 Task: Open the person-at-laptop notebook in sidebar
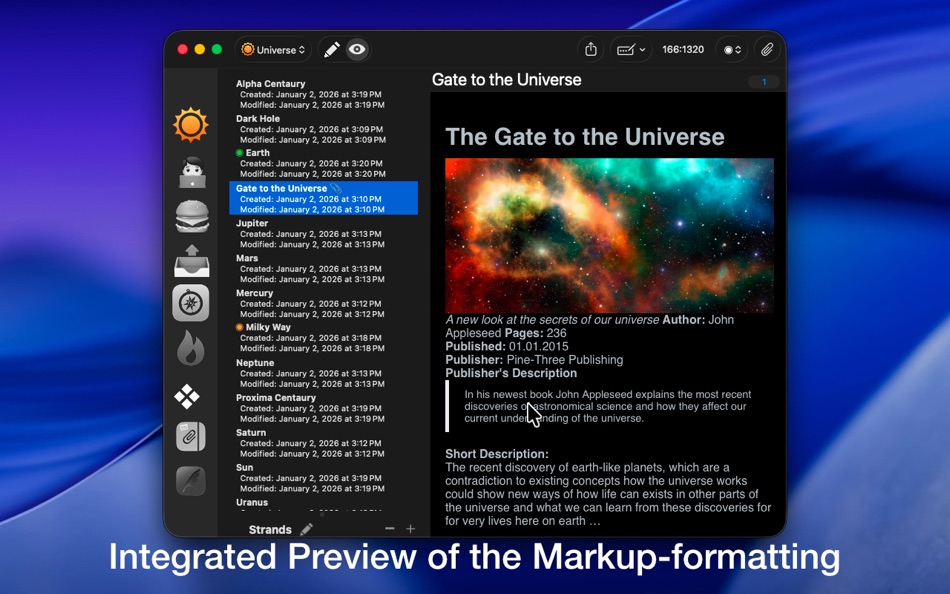click(x=190, y=170)
